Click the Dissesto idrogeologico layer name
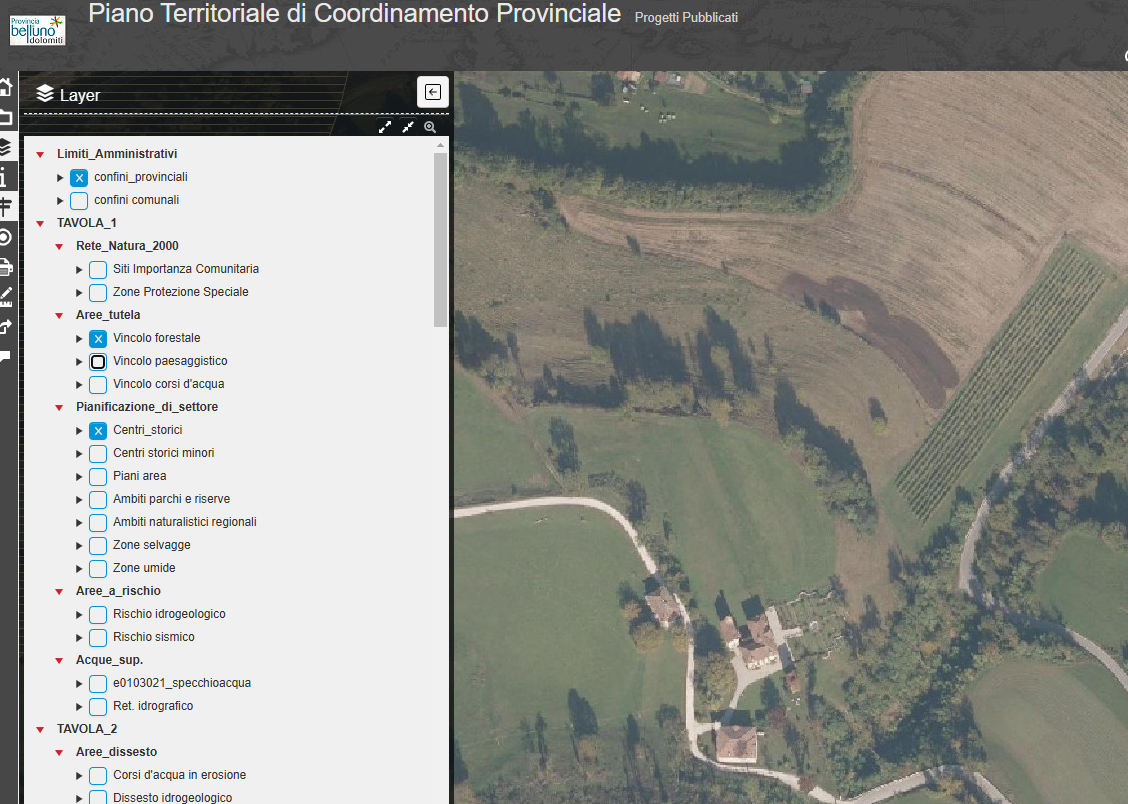The image size is (1128, 804). 173,797
